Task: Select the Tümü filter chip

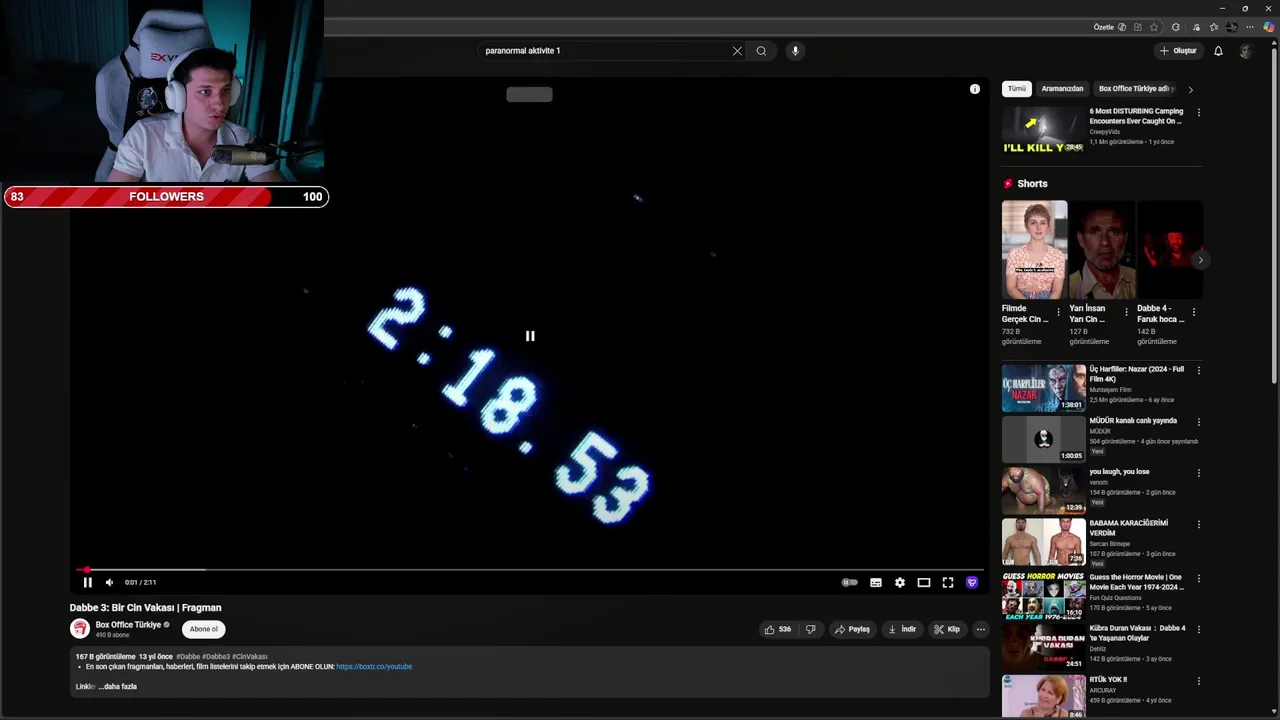Action: tap(1017, 89)
